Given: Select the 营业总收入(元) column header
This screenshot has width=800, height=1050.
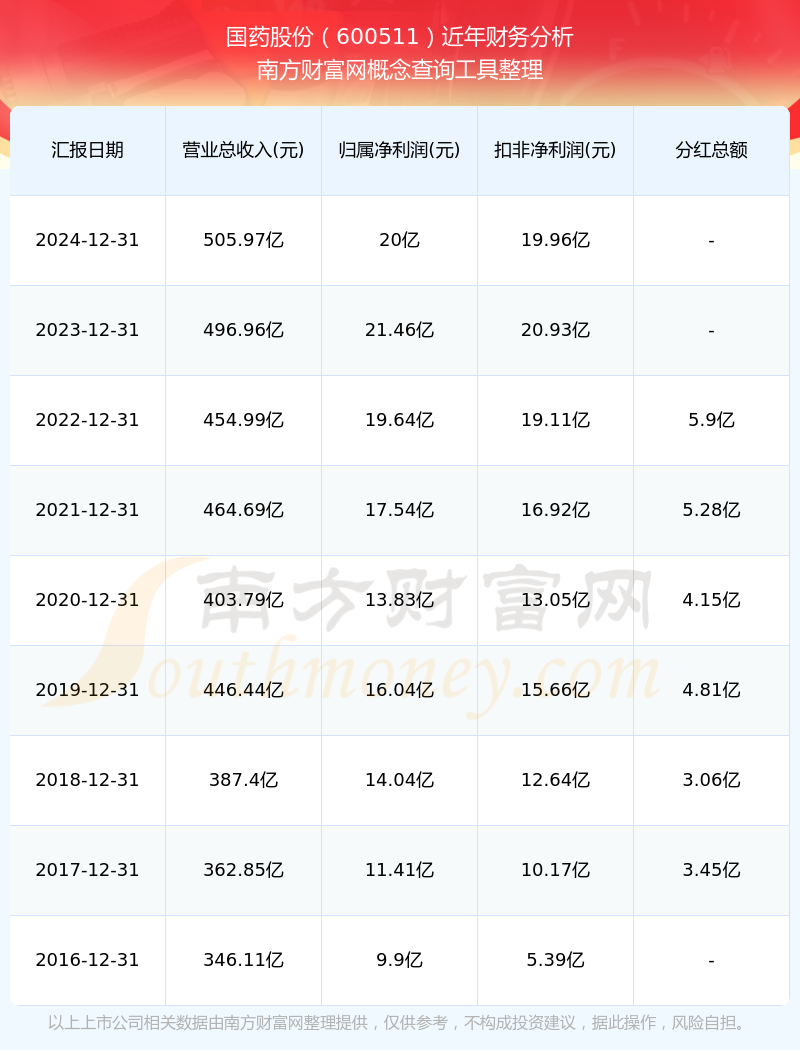Looking at the screenshot, I should pos(244,150).
